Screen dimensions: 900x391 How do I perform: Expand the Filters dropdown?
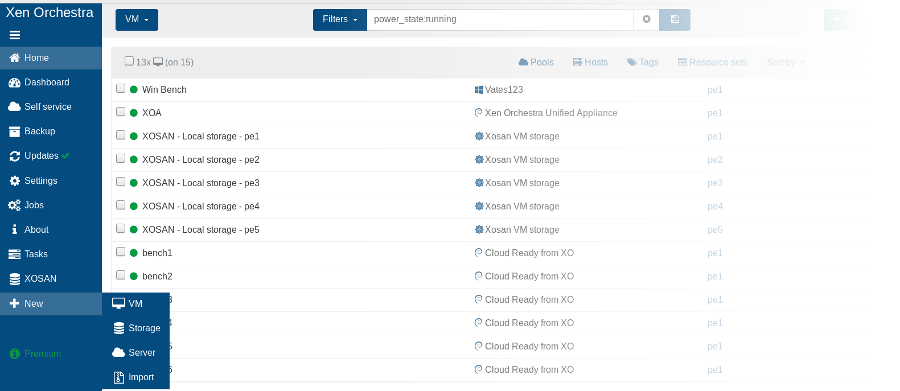(340, 20)
